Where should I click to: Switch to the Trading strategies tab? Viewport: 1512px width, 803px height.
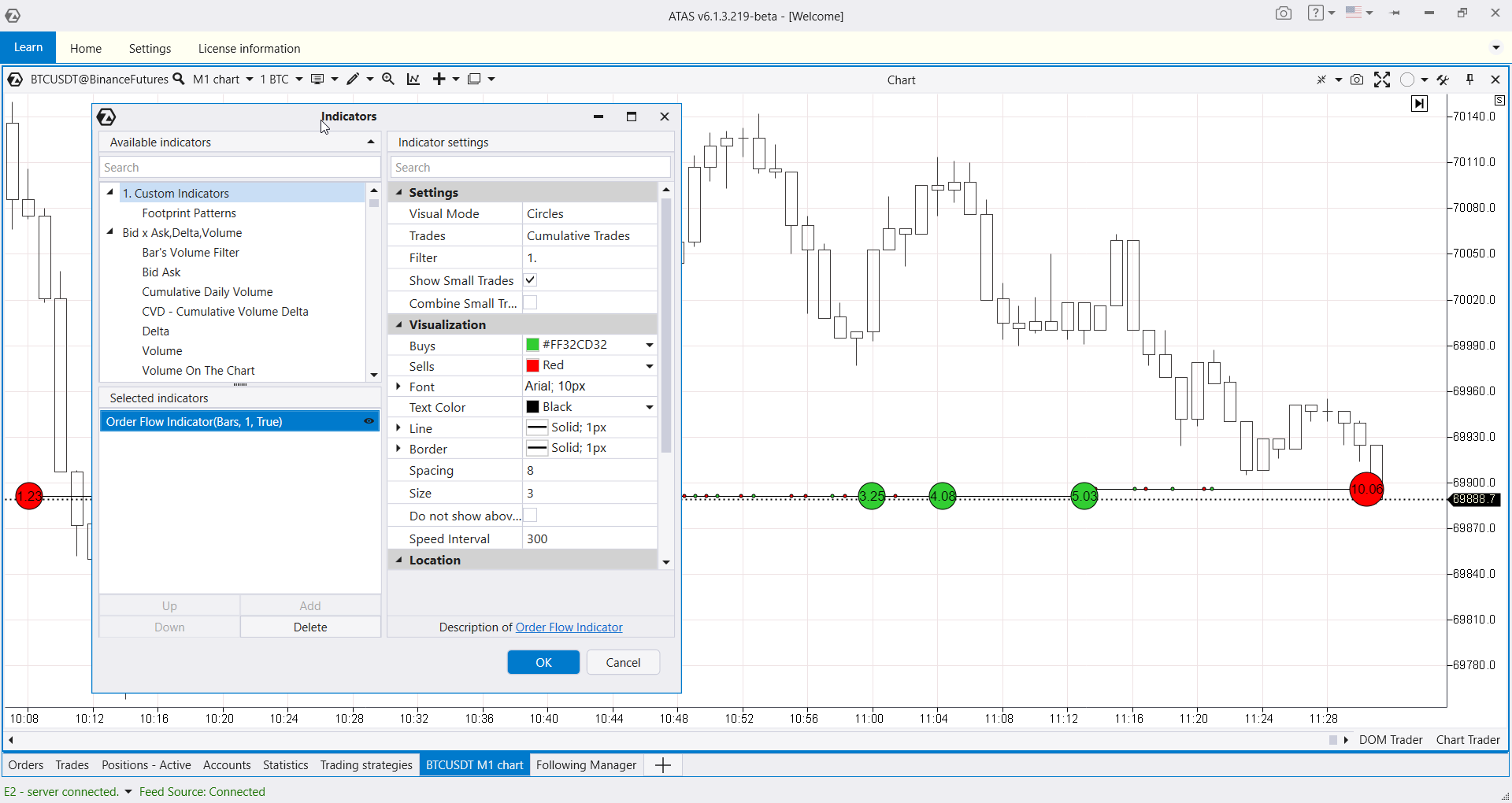click(366, 764)
